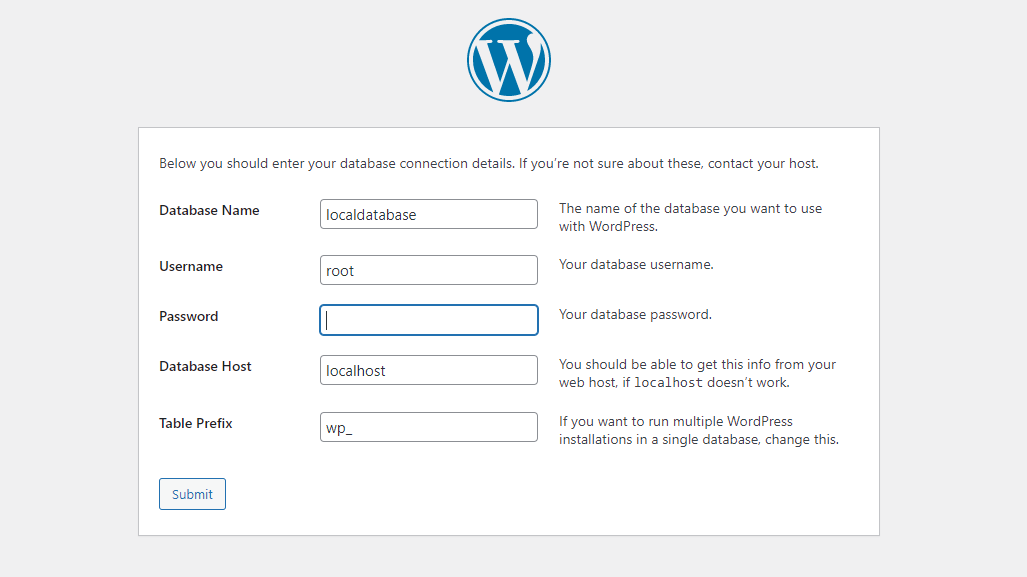Click the WordPress logo

click(509, 60)
